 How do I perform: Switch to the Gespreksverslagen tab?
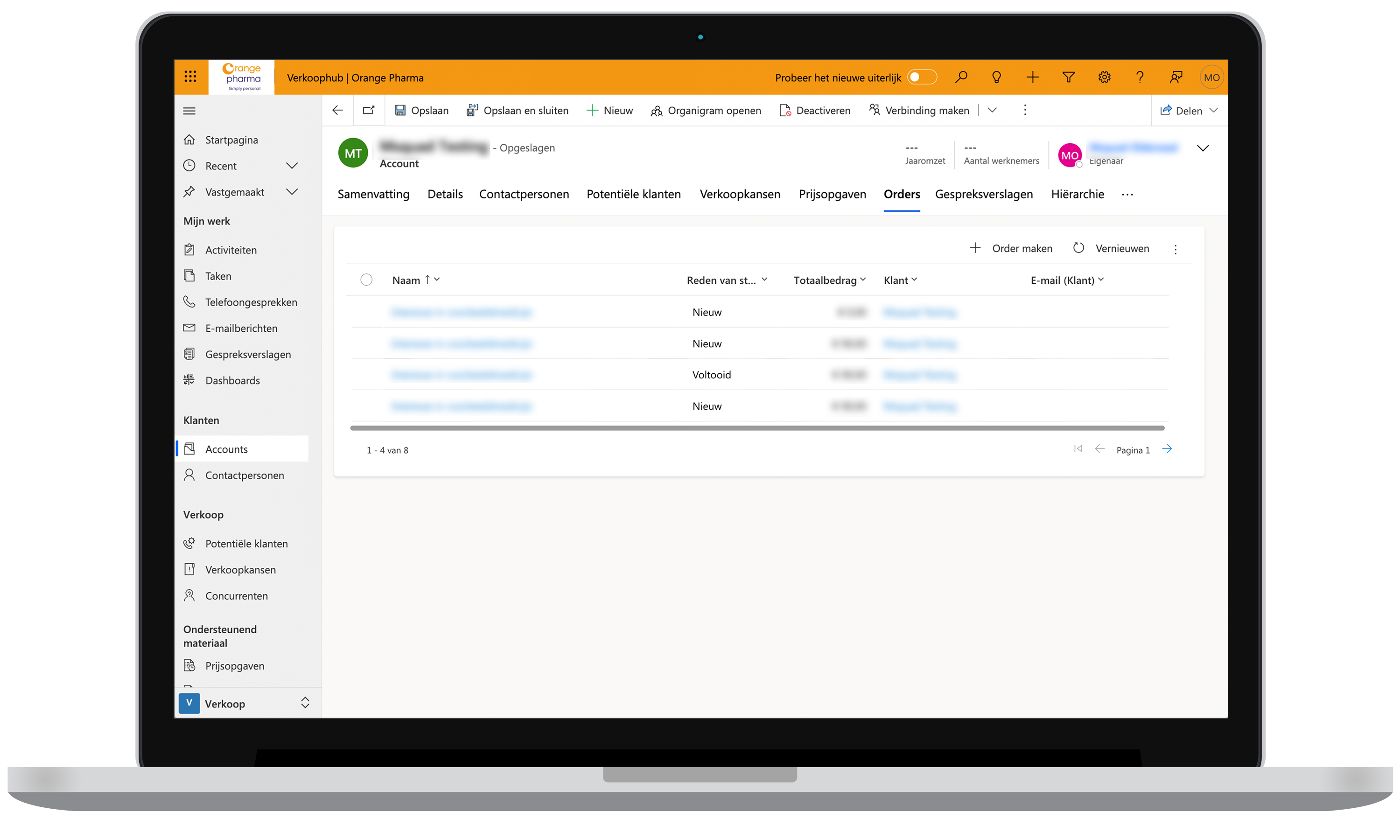tap(984, 194)
